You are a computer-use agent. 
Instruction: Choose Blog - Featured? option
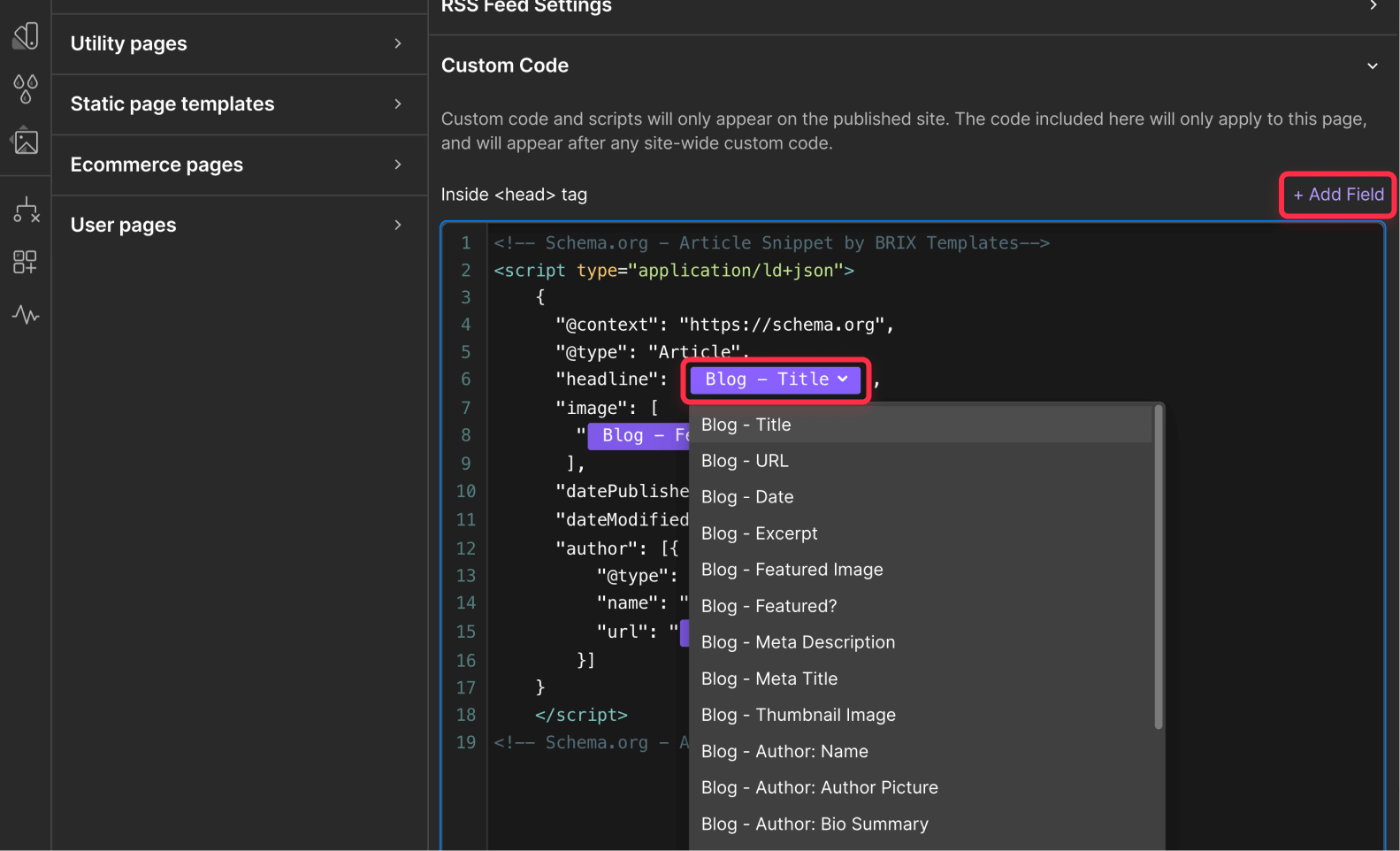921,606
